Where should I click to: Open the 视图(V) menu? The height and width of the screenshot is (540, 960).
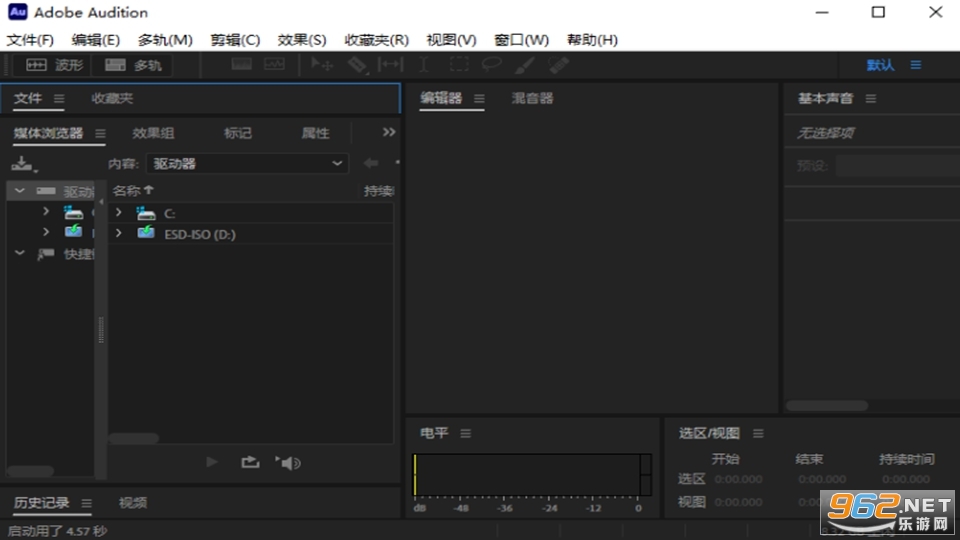(451, 40)
